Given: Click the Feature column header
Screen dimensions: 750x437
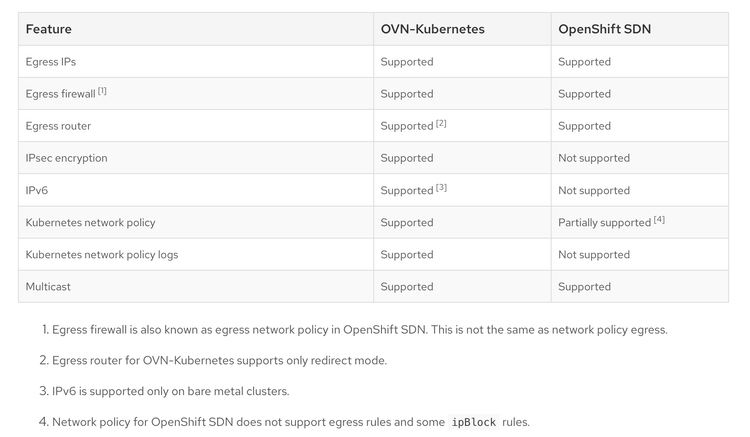Looking at the screenshot, I should click(49, 29).
